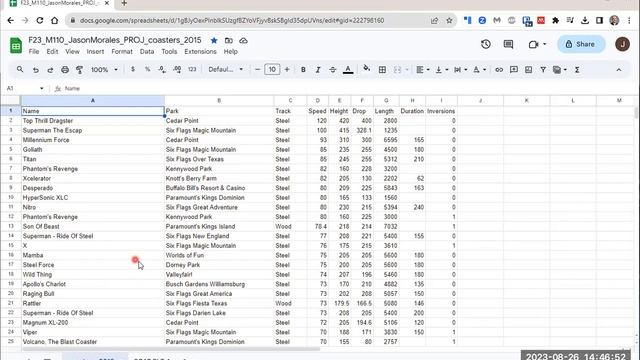Insert a link
The image size is (640, 360).
pyautogui.click(x=499, y=70)
